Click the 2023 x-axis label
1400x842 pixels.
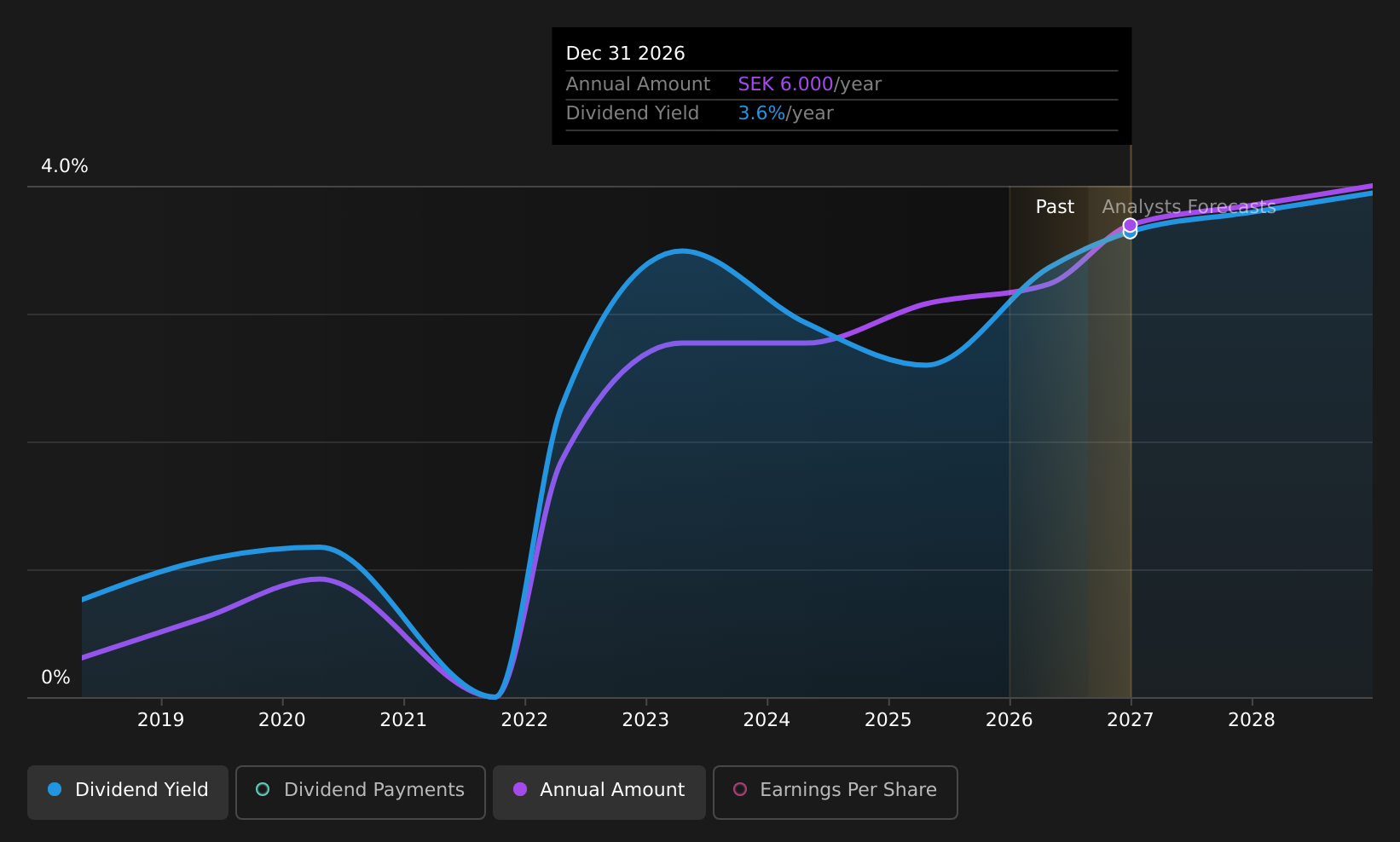[645, 720]
